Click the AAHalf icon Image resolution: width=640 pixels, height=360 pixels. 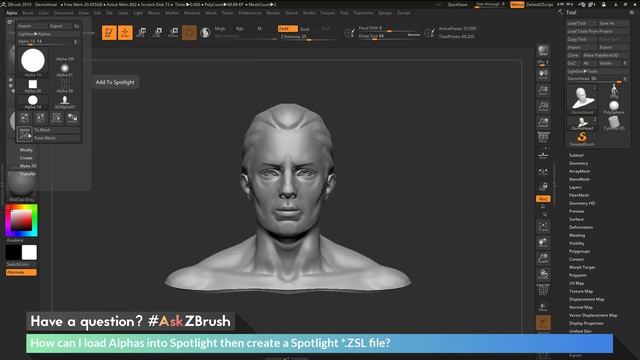tap(543, 122)
